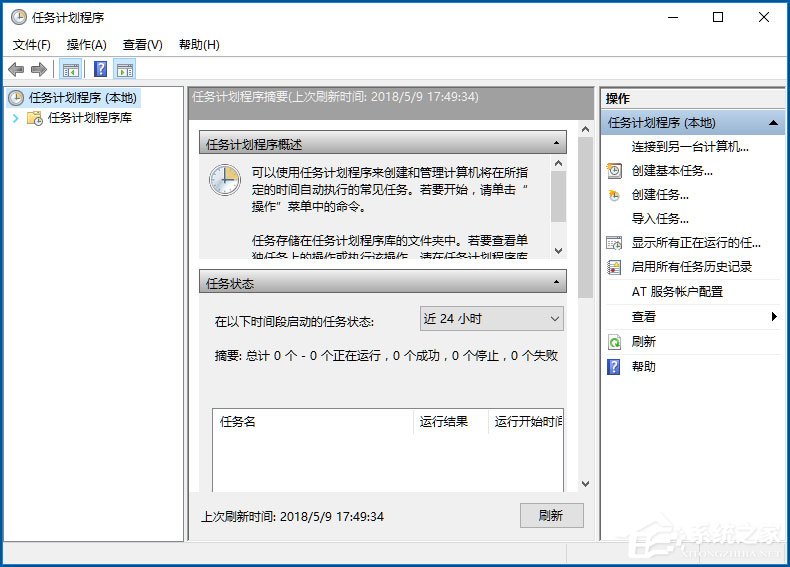Image resolution: width=790 pixels, height=567 pixels.
Task: Click 显示所有正在运行的任... action
Action: pos(696,243)
